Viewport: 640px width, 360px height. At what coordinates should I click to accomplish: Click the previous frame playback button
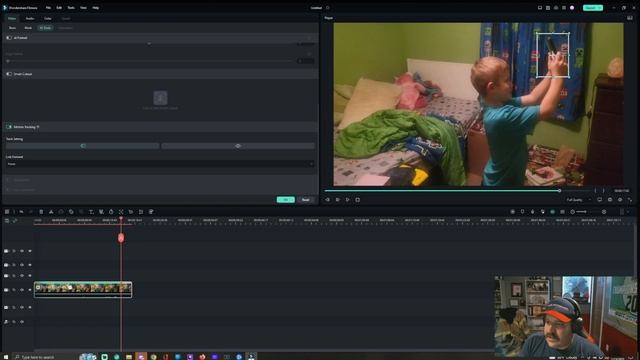click(327, 200)
